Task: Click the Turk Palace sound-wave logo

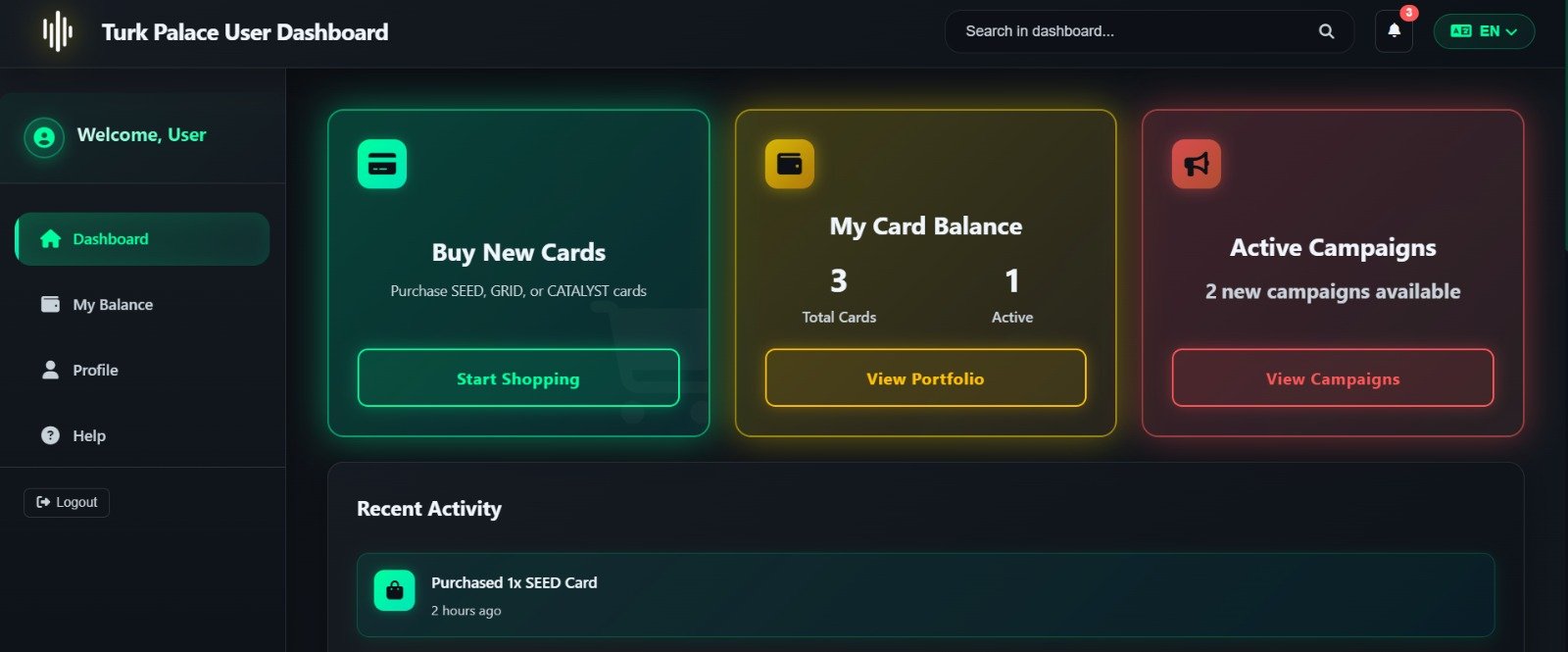Action: [x=58, y=31]
